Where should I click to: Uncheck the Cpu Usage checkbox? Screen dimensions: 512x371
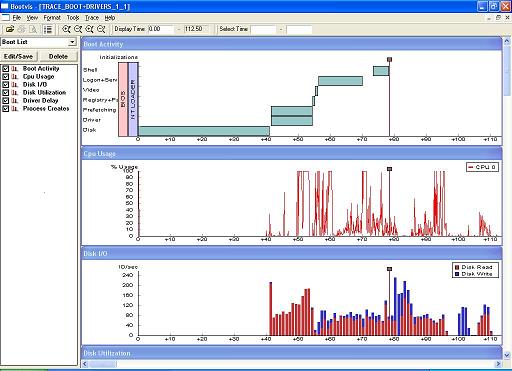point(5,77)
